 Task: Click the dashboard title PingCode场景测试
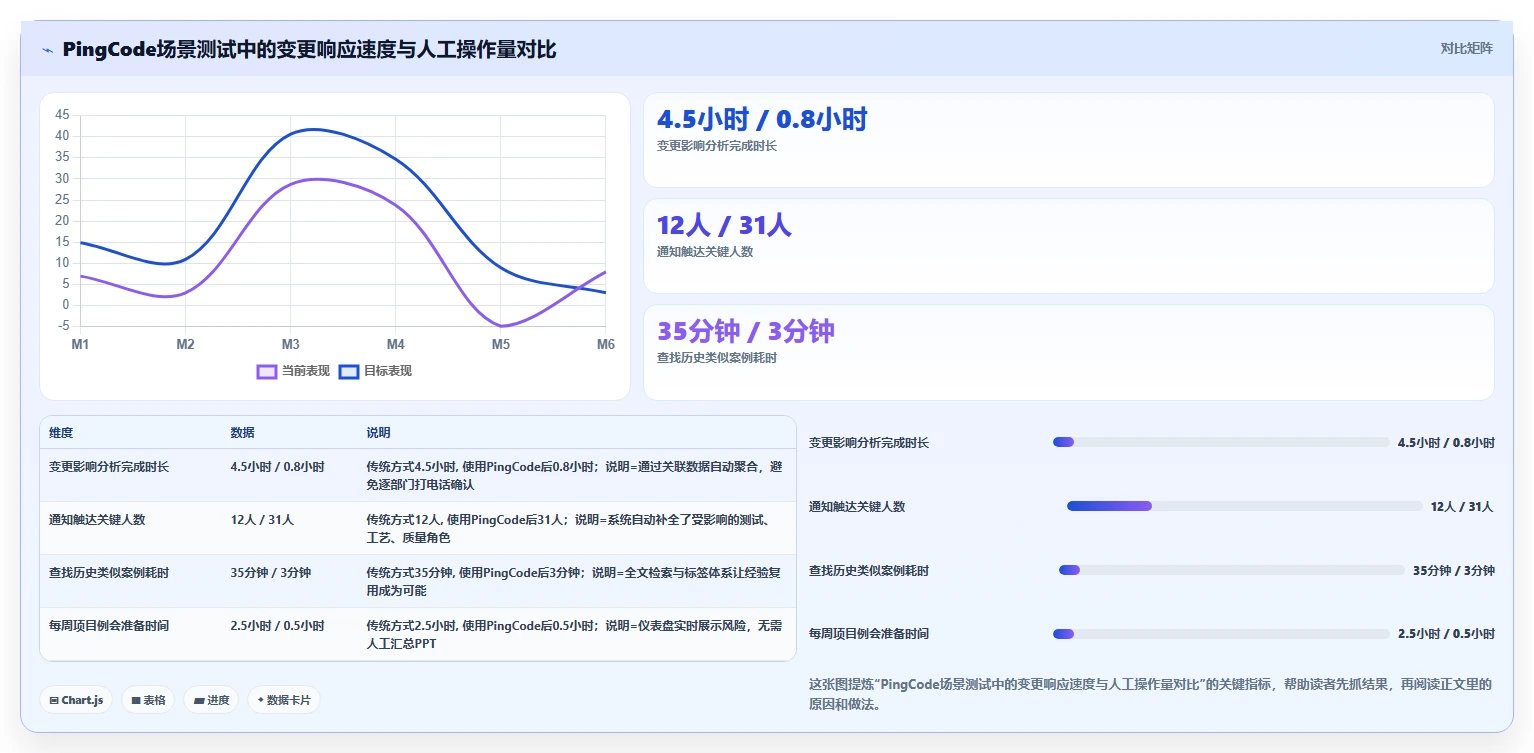click(x=309, y=50)
